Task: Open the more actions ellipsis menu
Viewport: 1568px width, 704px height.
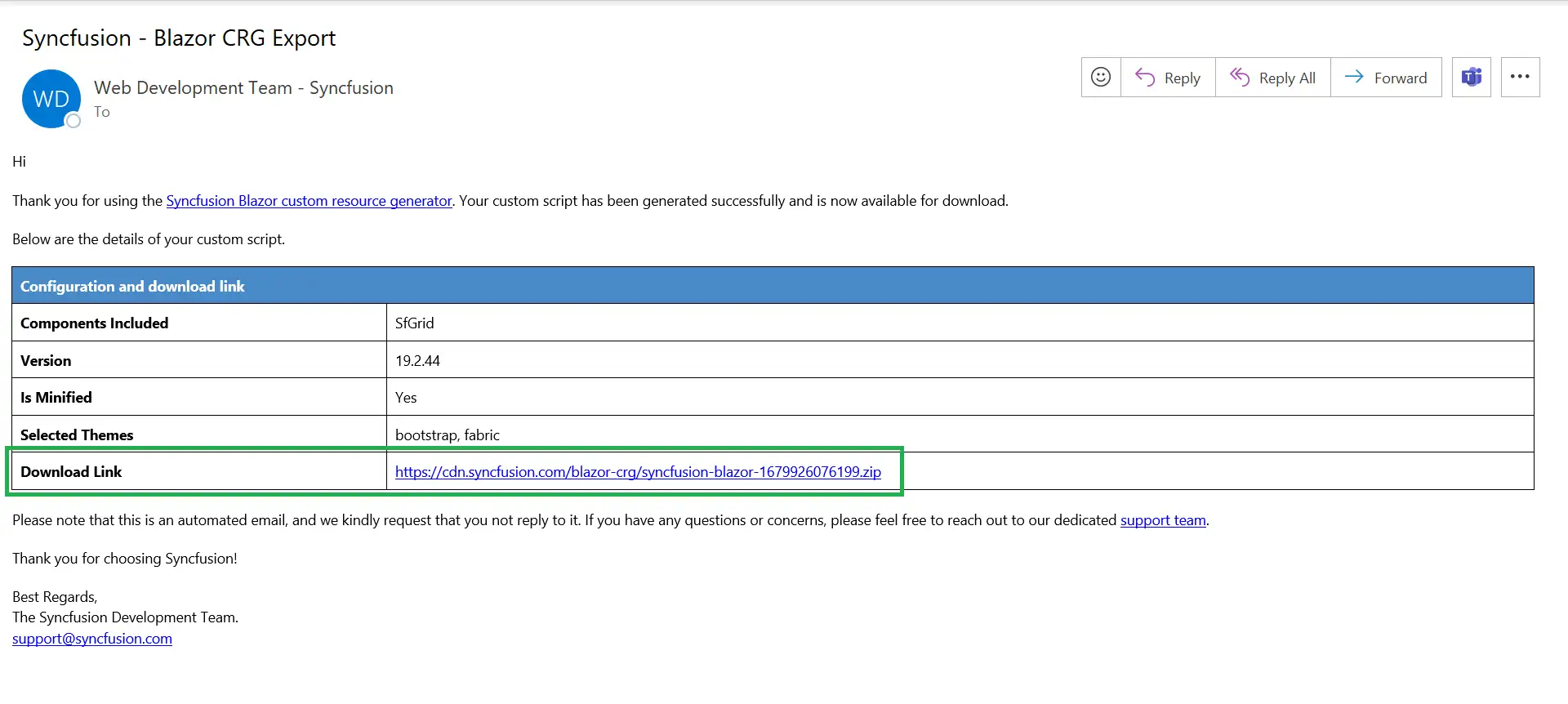Action: coord(1520,78)
